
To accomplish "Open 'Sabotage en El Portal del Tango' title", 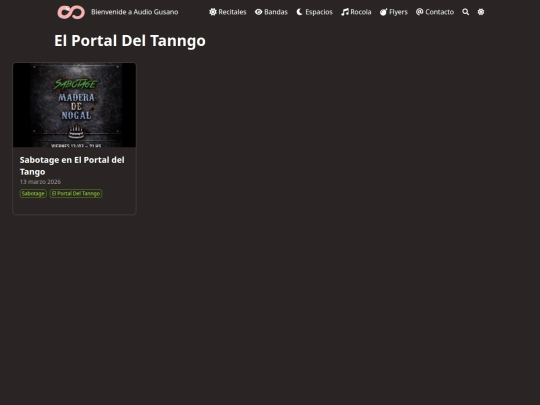I will 72,166.
